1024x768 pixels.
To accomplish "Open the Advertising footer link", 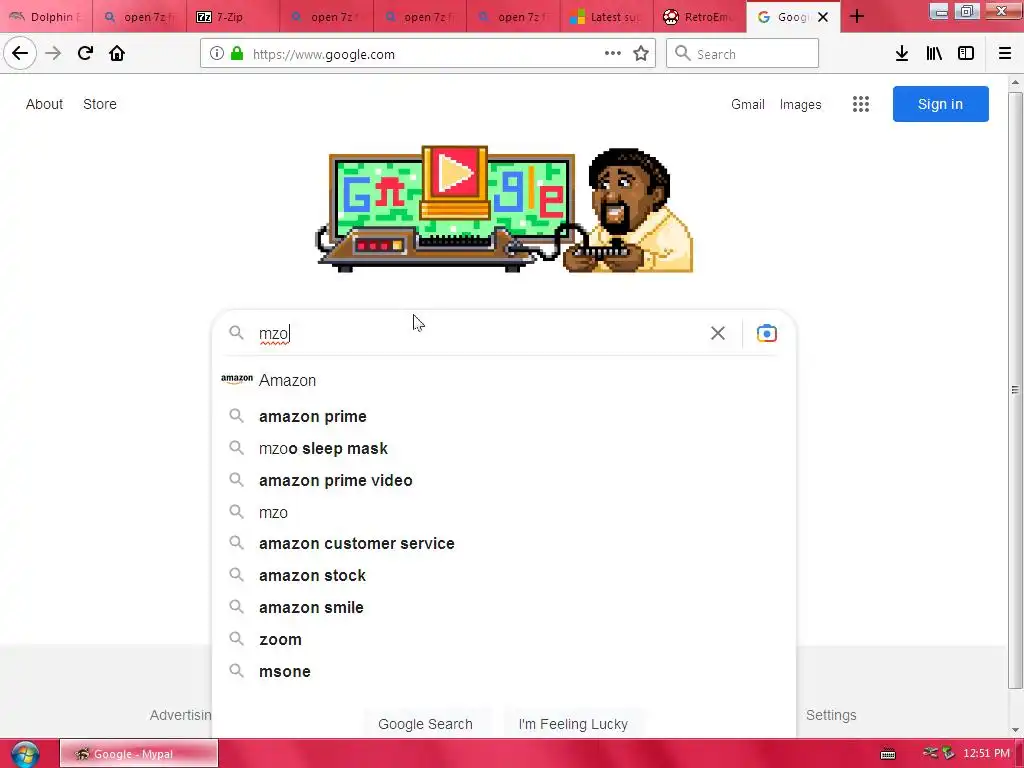I will [x=180, y=715].
